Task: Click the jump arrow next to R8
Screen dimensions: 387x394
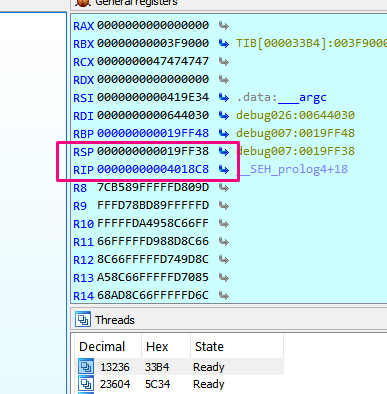Action: click(x=224, y=188)
